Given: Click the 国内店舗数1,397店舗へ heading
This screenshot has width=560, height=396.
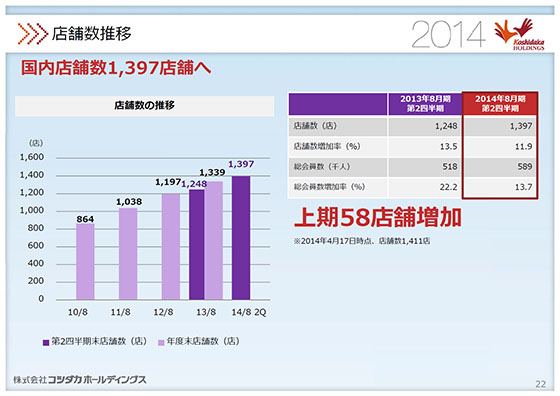Looking at the screenshot, I should [x=116, y=68].
